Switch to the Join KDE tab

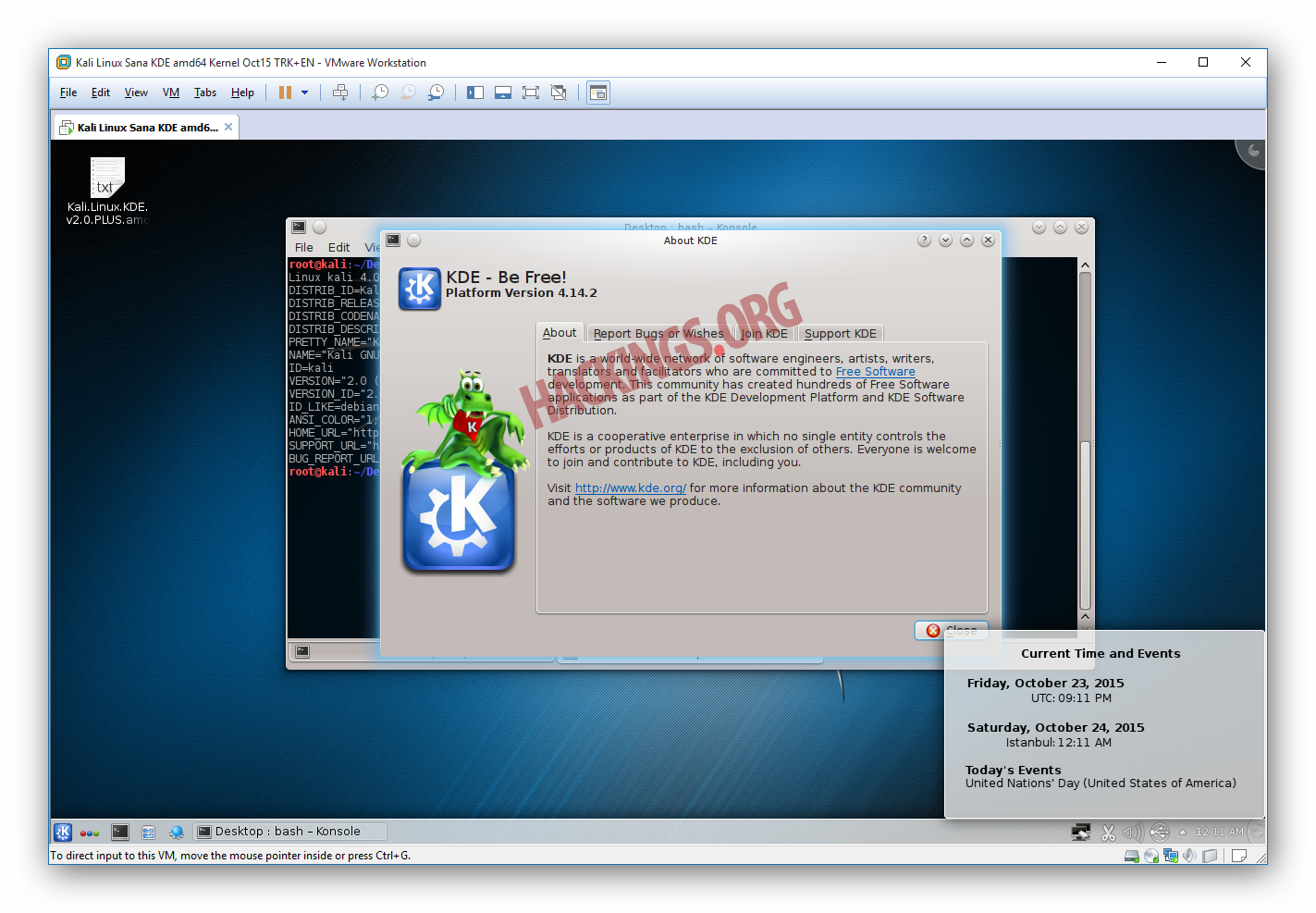pos(764,334)
